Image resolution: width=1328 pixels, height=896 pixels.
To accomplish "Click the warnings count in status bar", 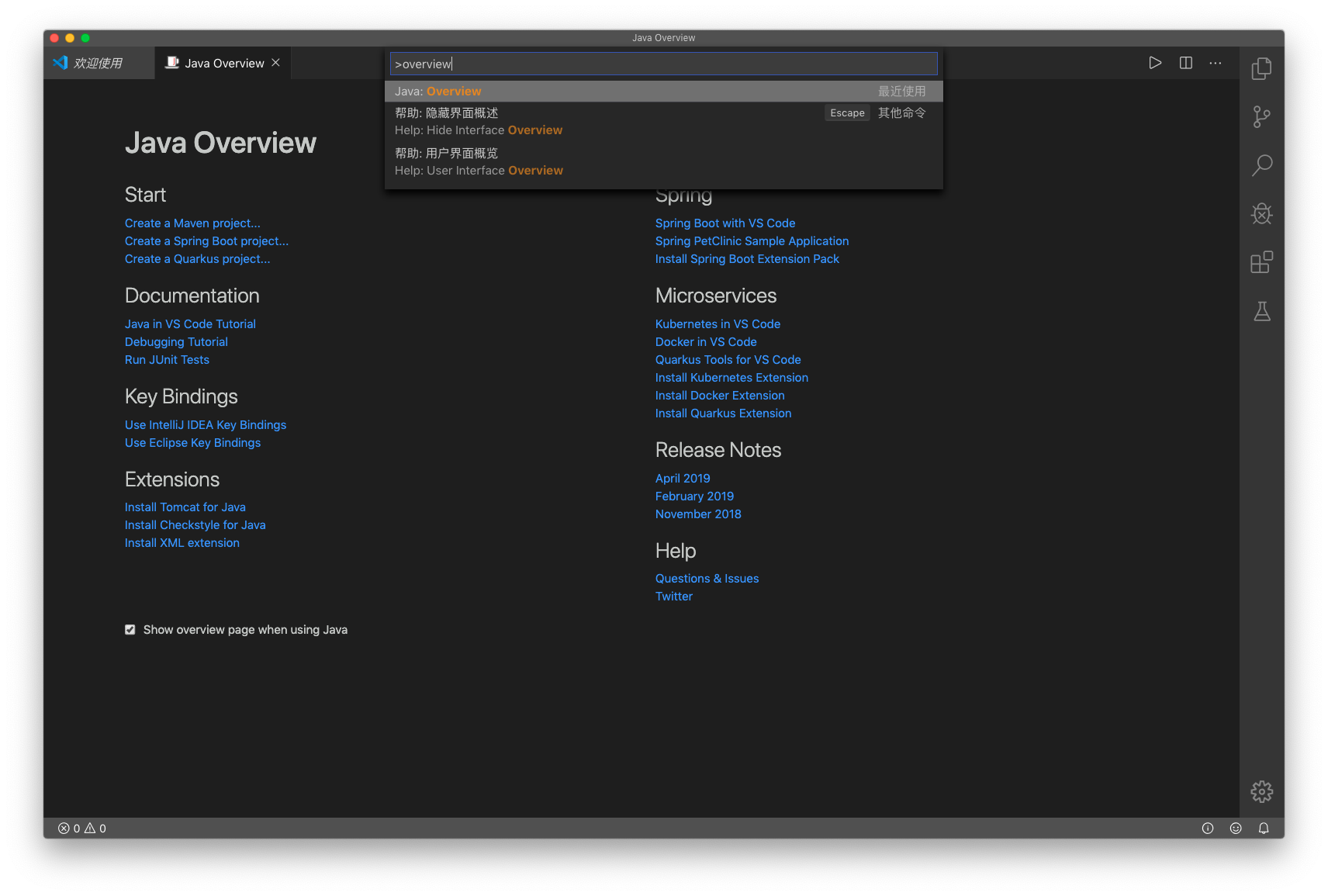I will pyautogui.click(x=95, y=829).
